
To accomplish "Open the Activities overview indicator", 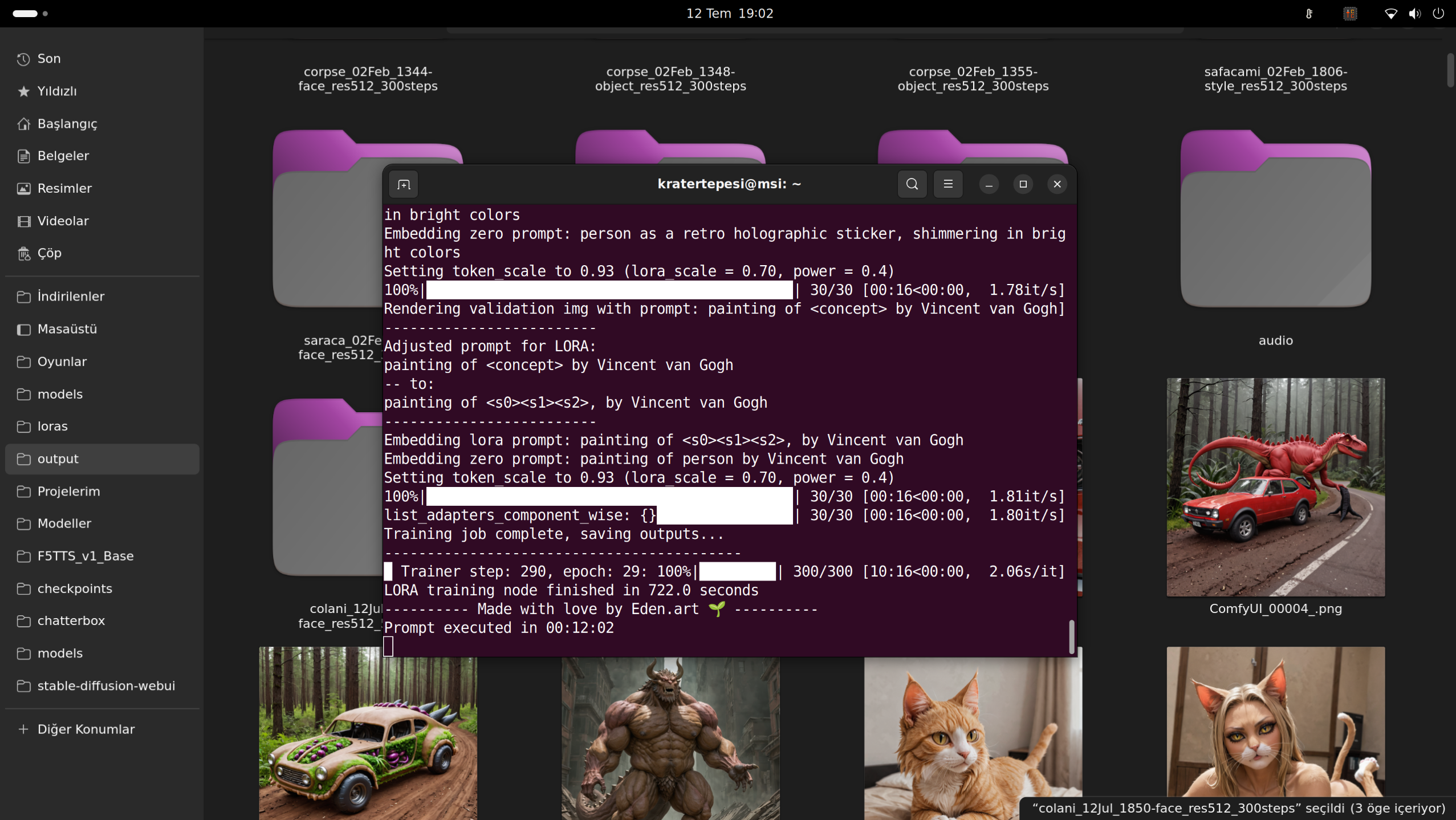I will 30,14.
